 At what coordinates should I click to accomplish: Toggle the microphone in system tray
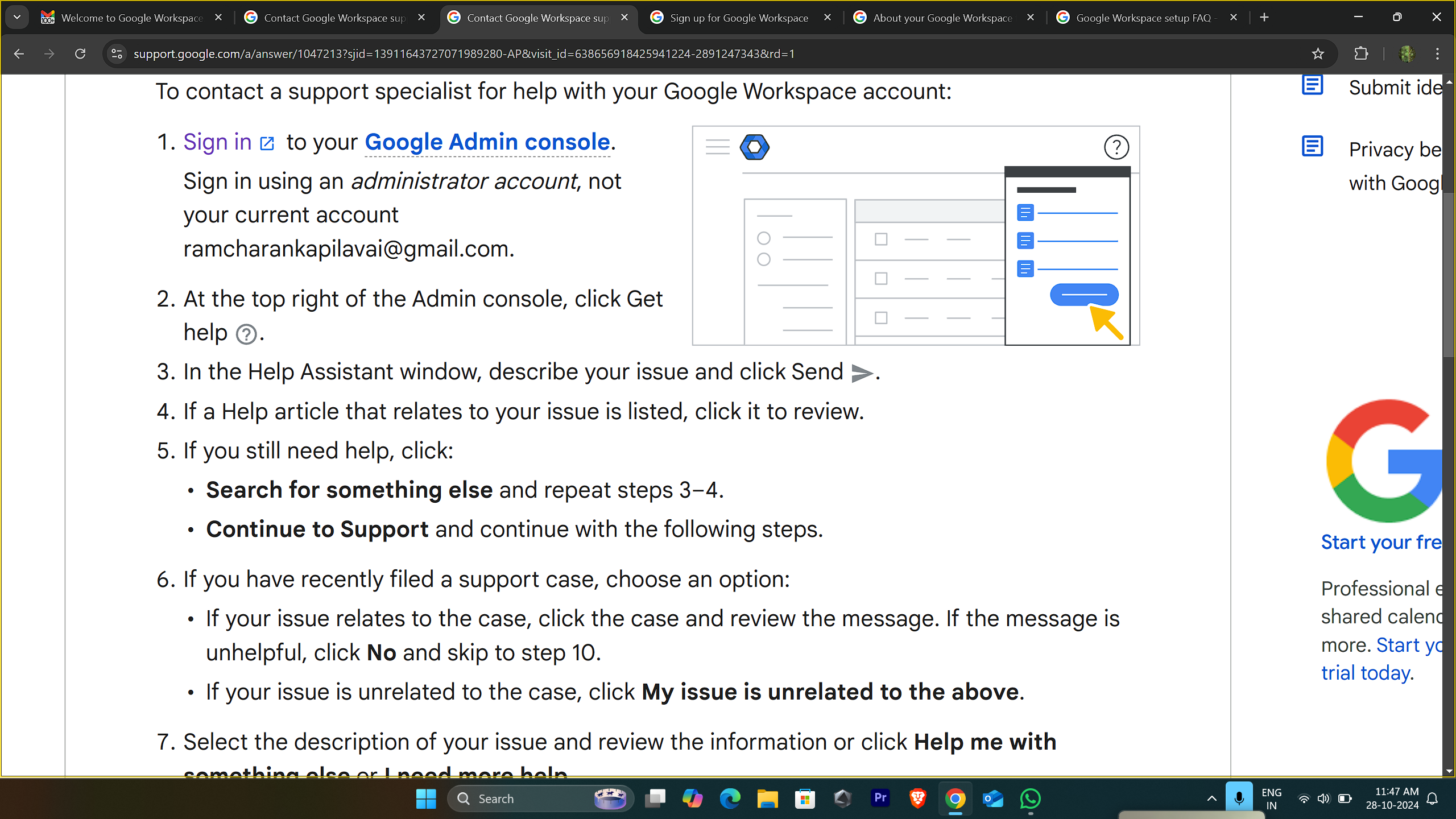pyautogui.click(x=1239, y=799)
